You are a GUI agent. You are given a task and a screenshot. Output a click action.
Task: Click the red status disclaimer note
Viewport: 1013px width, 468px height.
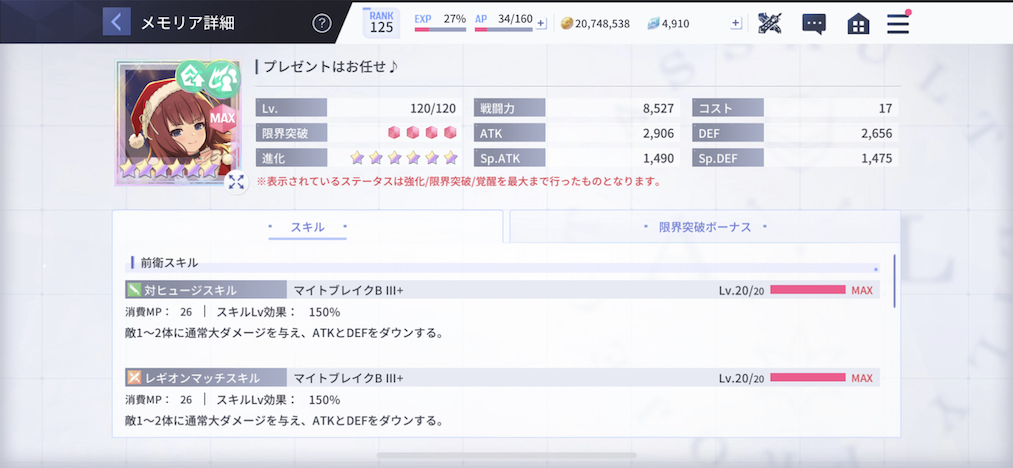(459, 182)
